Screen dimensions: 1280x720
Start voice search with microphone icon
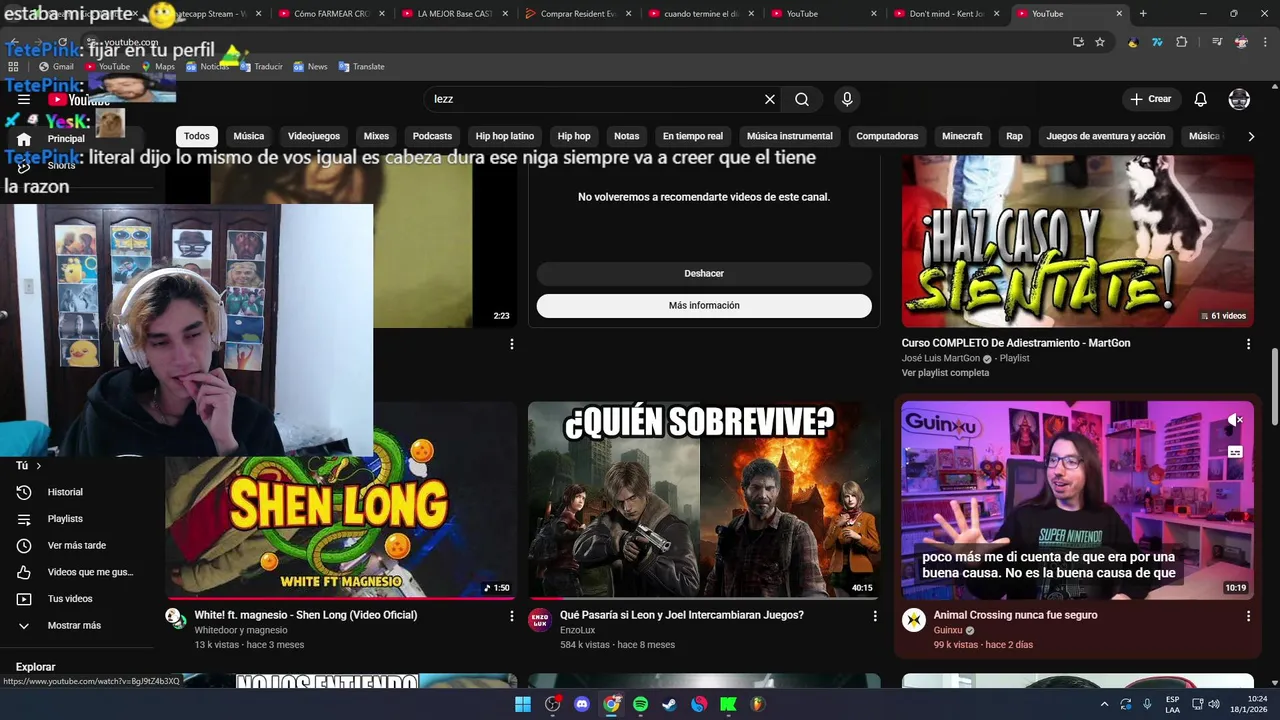tap(847, 99)
